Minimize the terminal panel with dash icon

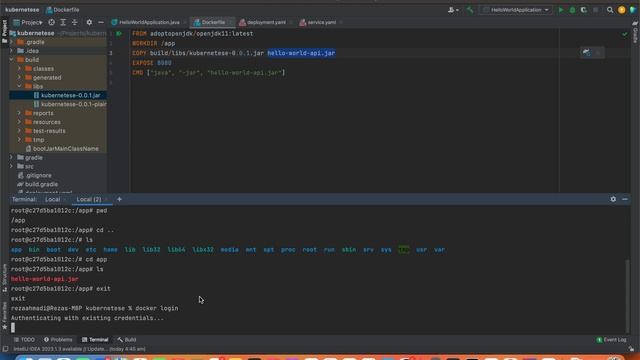click(624, 199)
